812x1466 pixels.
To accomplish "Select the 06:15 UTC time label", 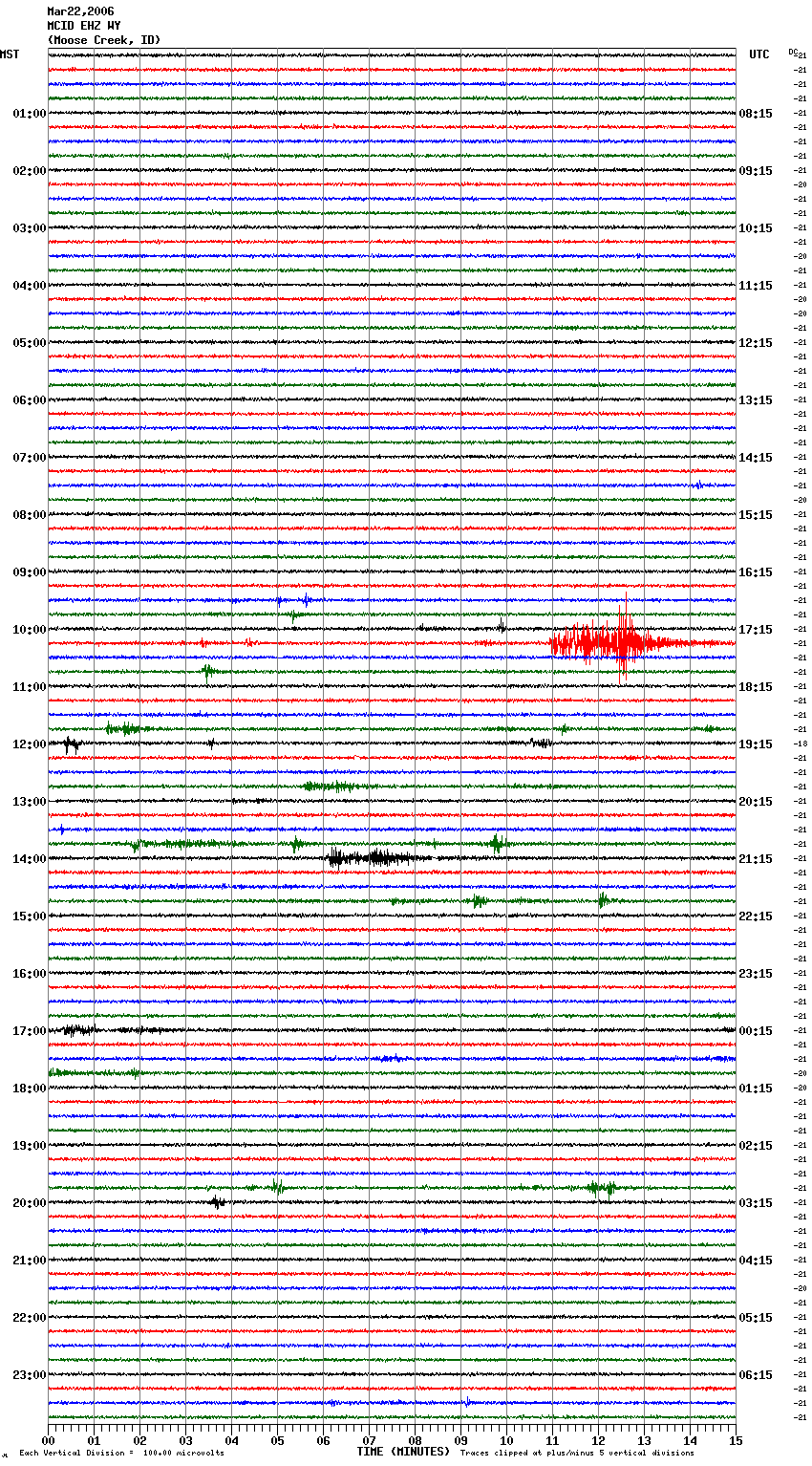I will tap(756, 1375).
